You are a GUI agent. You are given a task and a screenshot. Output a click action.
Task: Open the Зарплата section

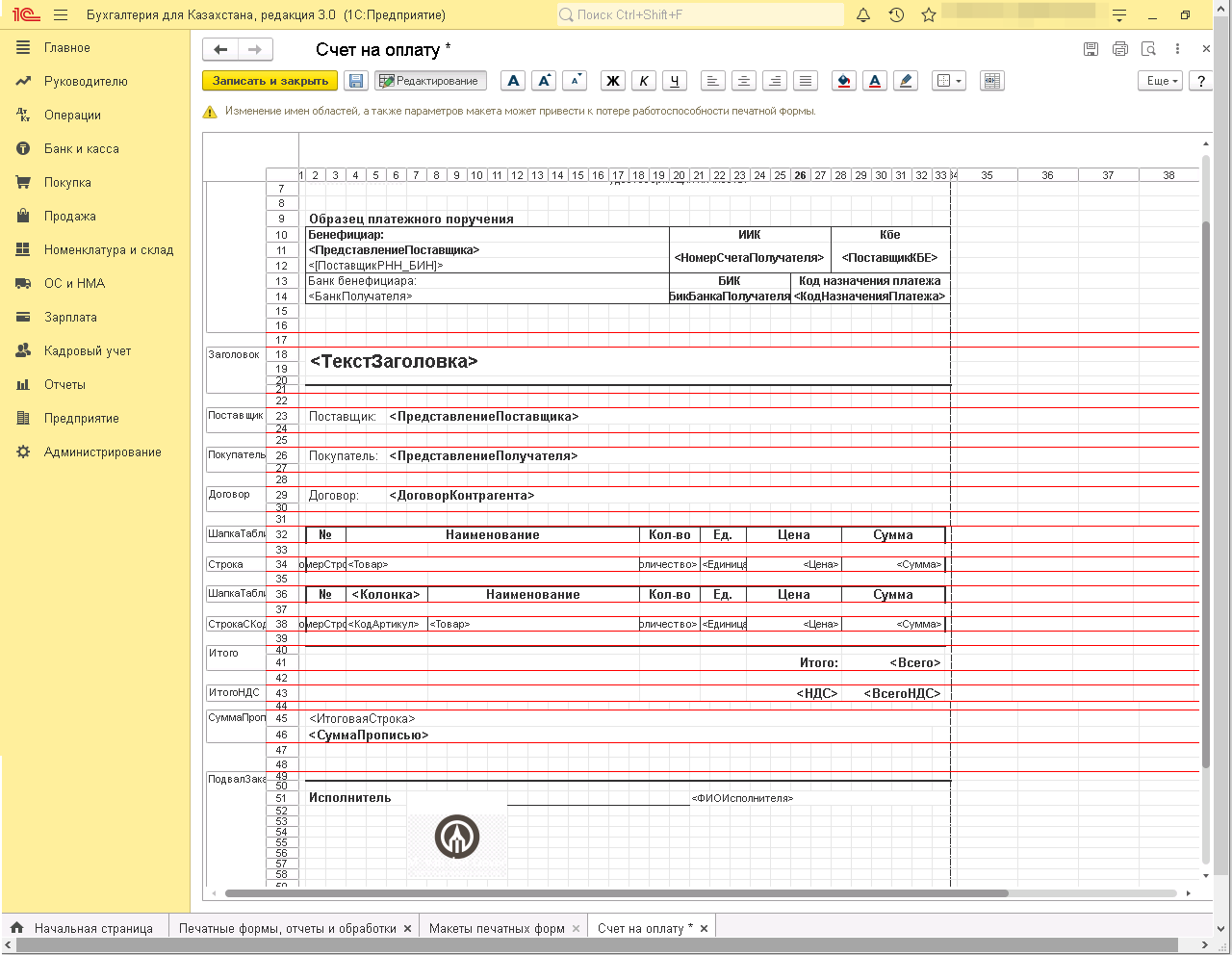[x=70, y=317]
